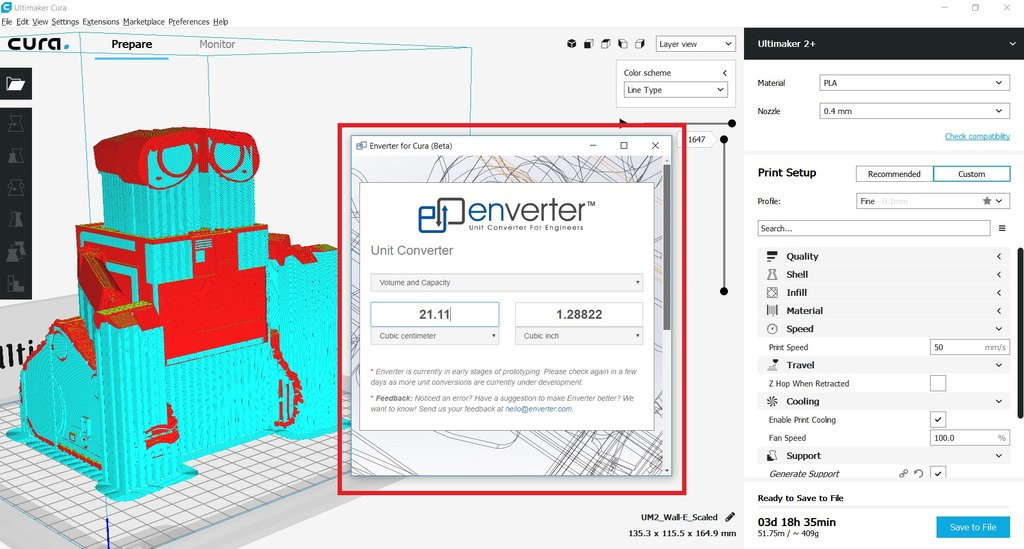Viewport: 1024px width, 549px height.
Task: Open the PLA material dropdown
Action: [x=914, y=83]
